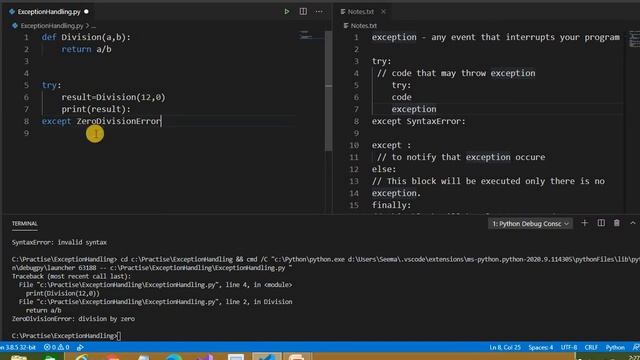
Task: Click the unsaved dot on ExceptionHandling.py tab
Action: click(x=86, y=12)
